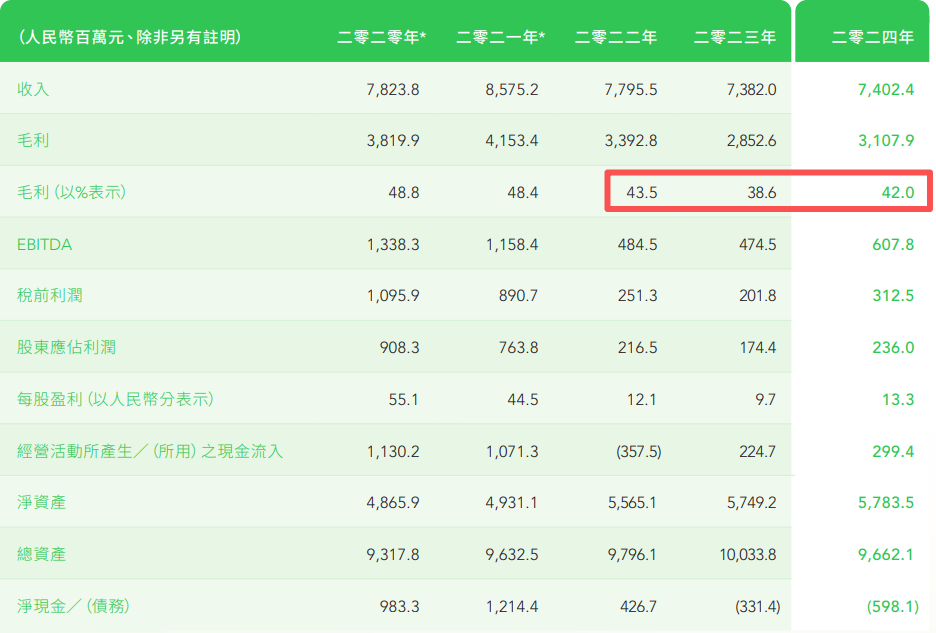Select the 7,402.4 revenue figure for 2024
This screenshot has height=633, width=936.
[x=886, y=90]
